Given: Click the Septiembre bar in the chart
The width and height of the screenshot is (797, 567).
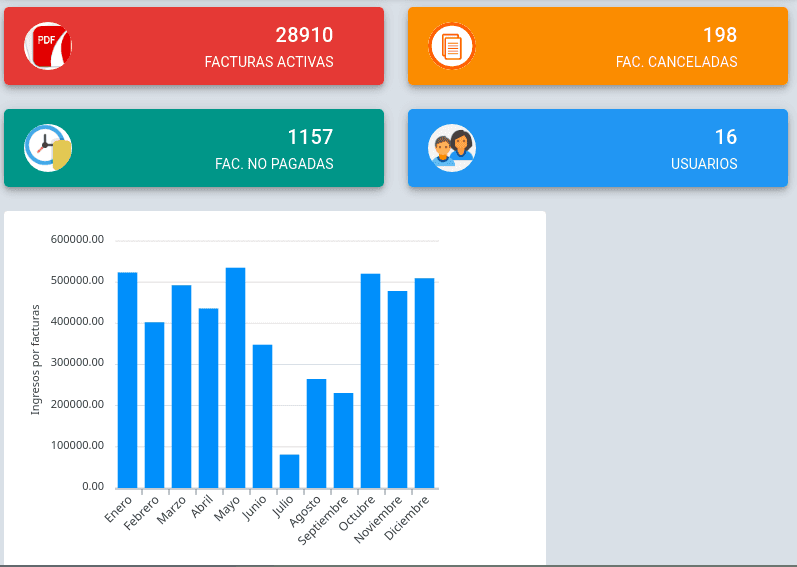Looking at the screenshot, I should [343, 441].
